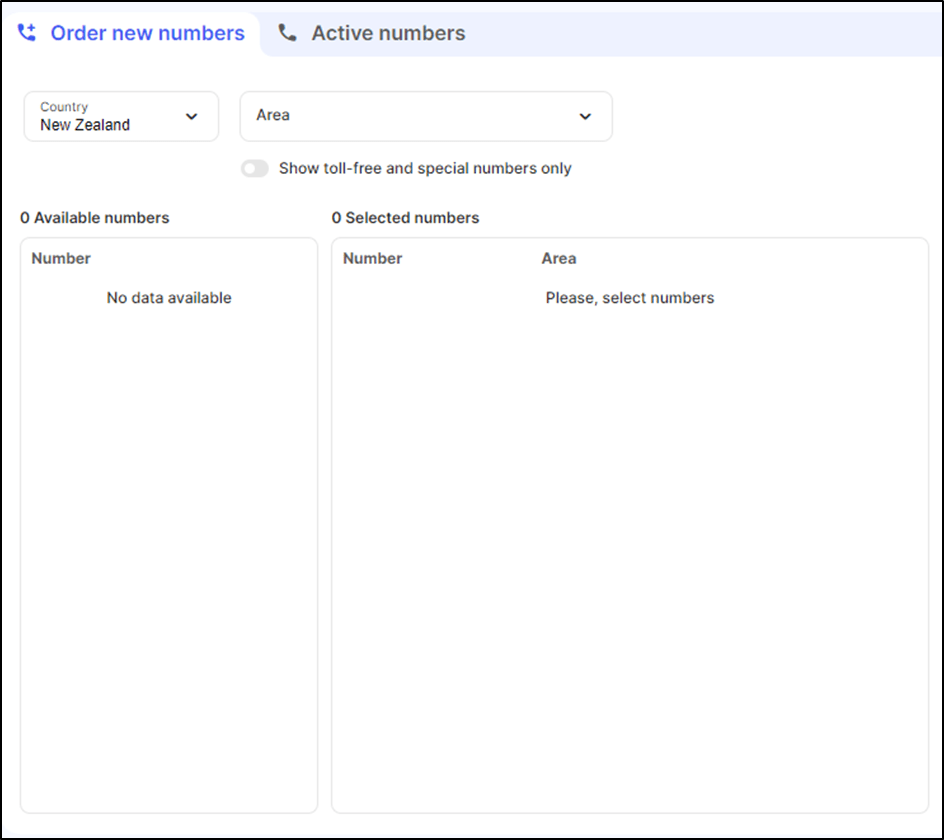This screenshot has height=840, width=944.
Task: Click the Number header in the selected numbers panel
Action: tap(372, 258)
